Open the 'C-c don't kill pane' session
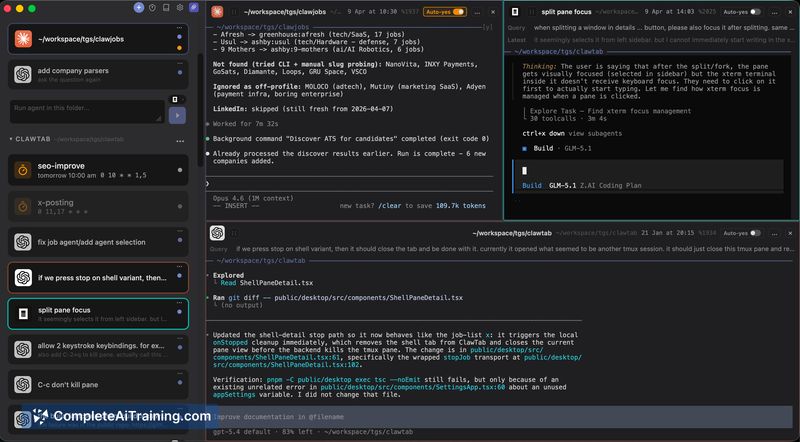 (97, 383)
